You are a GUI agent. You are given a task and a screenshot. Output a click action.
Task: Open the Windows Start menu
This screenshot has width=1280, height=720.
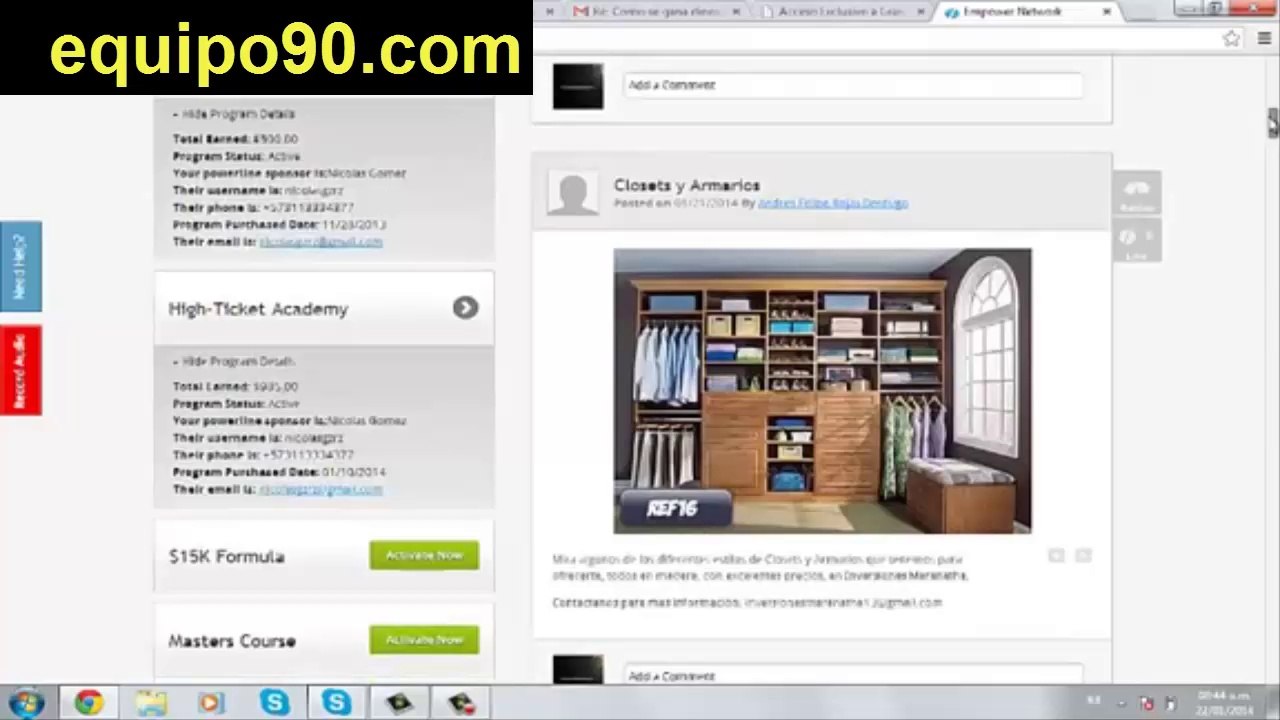click(x=26, y=702)
